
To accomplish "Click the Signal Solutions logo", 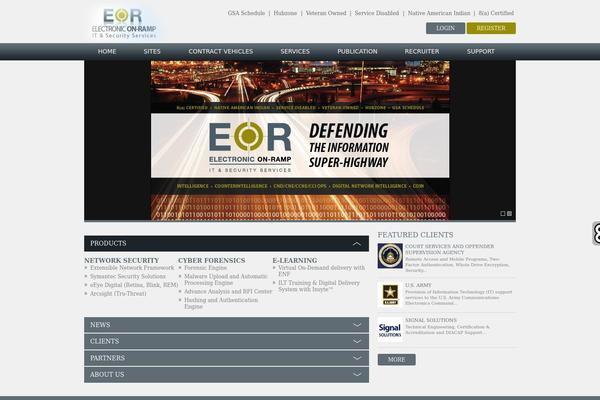I will (390, 330).
